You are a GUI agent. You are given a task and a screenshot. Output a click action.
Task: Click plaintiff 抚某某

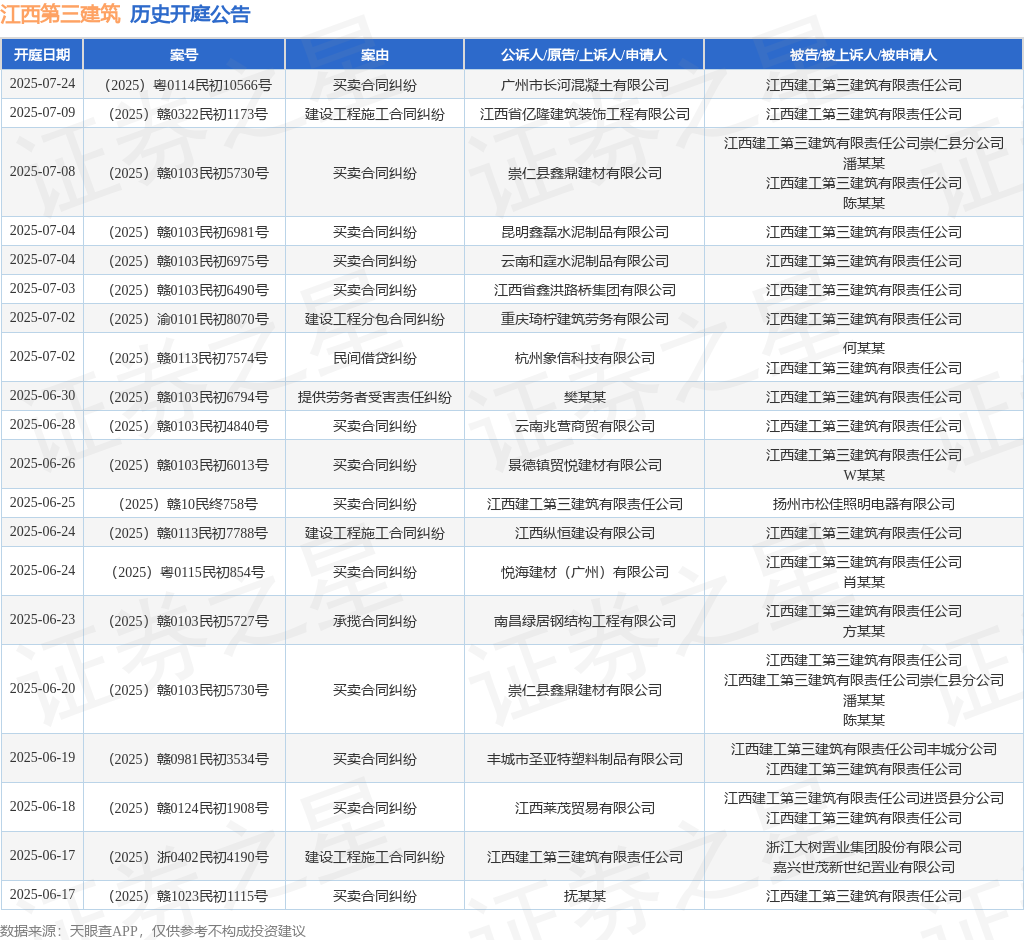585,897
